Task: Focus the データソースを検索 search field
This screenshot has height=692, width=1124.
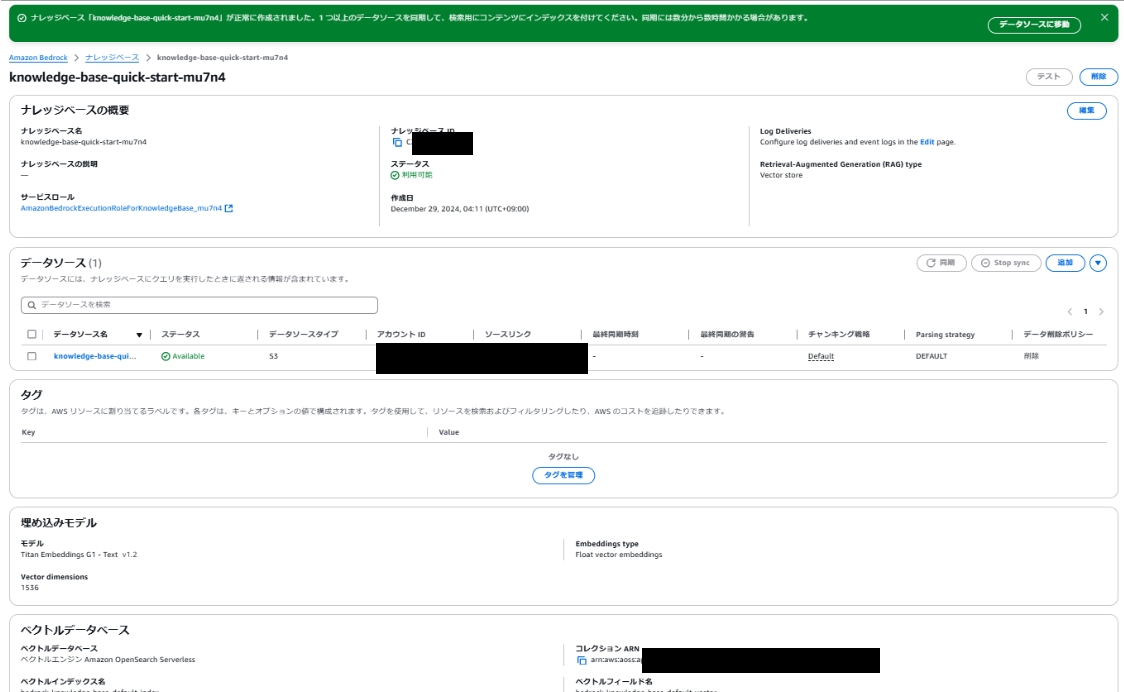Action: [199, 305]
